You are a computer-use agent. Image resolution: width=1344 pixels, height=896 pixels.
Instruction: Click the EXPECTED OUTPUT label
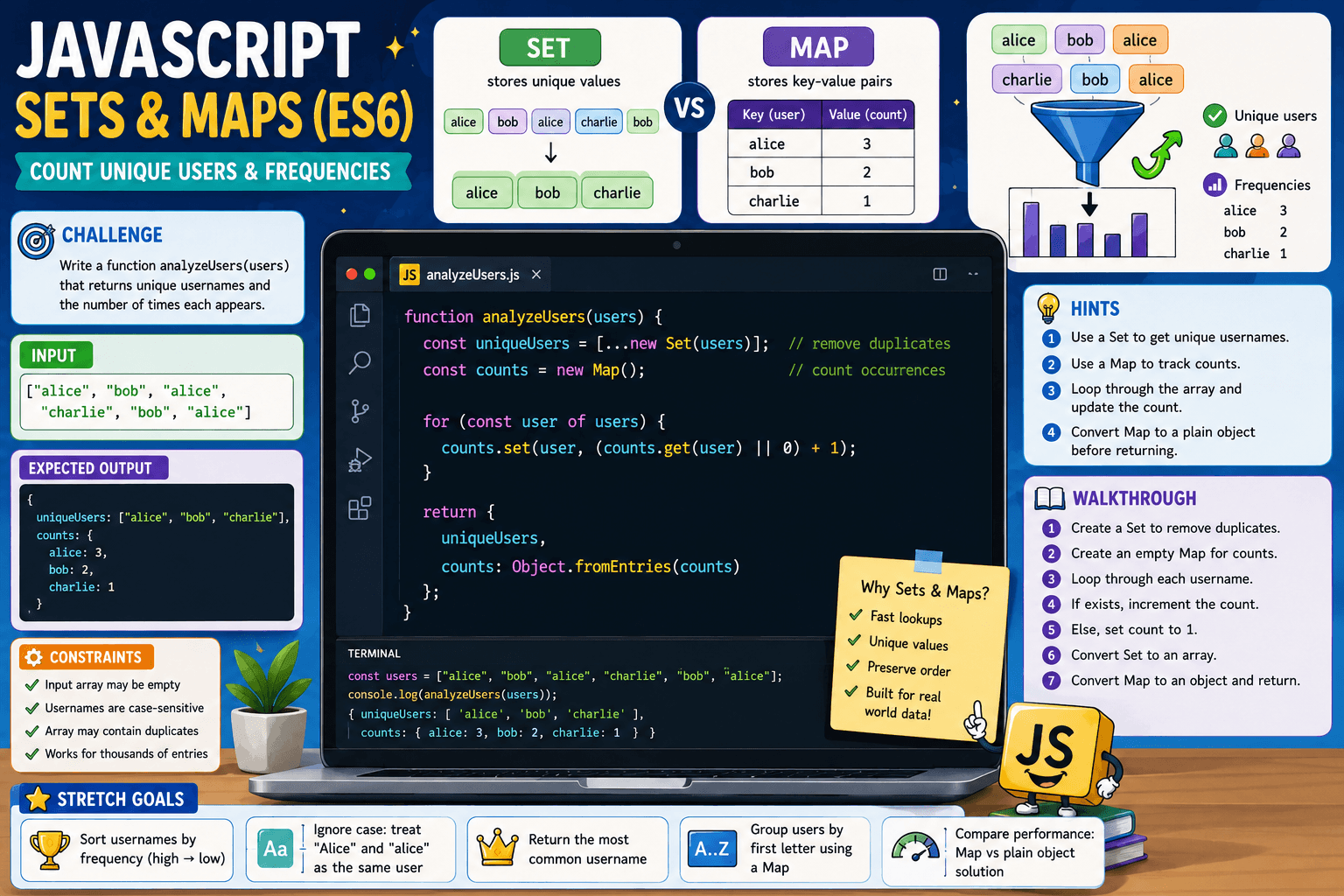coord(92,468)
